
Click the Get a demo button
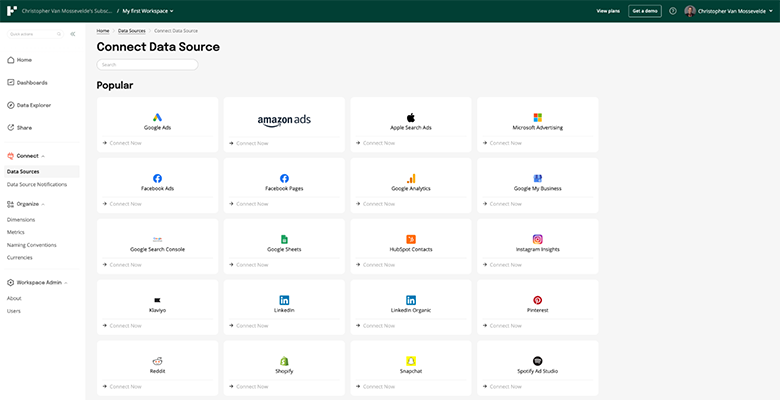click(645, 11)
